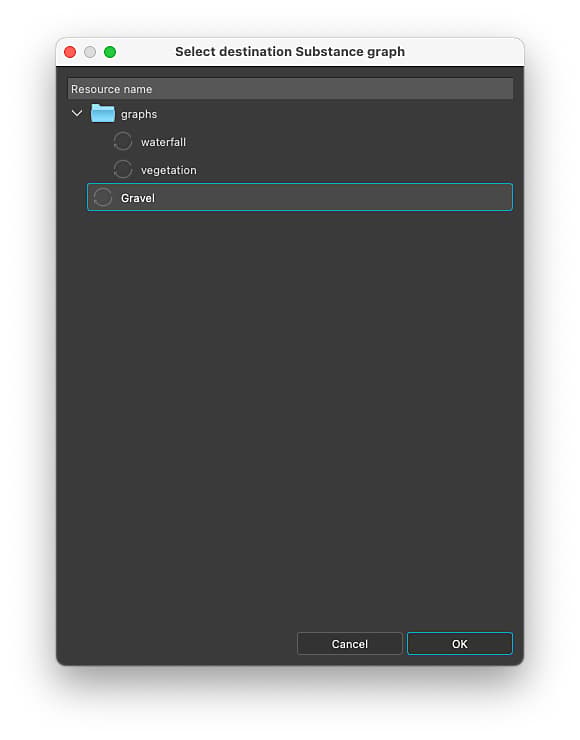Image resolution: width=580 pixels, height=740 pixels.
Task: Click blank space right of vegetation entry
Action: (354, 170)
